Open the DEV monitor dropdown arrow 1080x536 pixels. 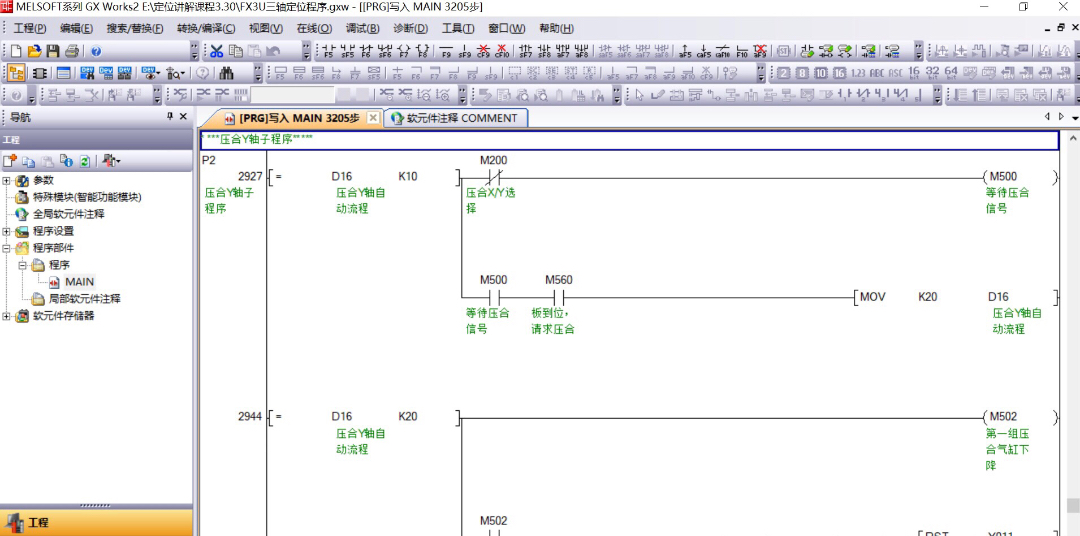[158, 73]
